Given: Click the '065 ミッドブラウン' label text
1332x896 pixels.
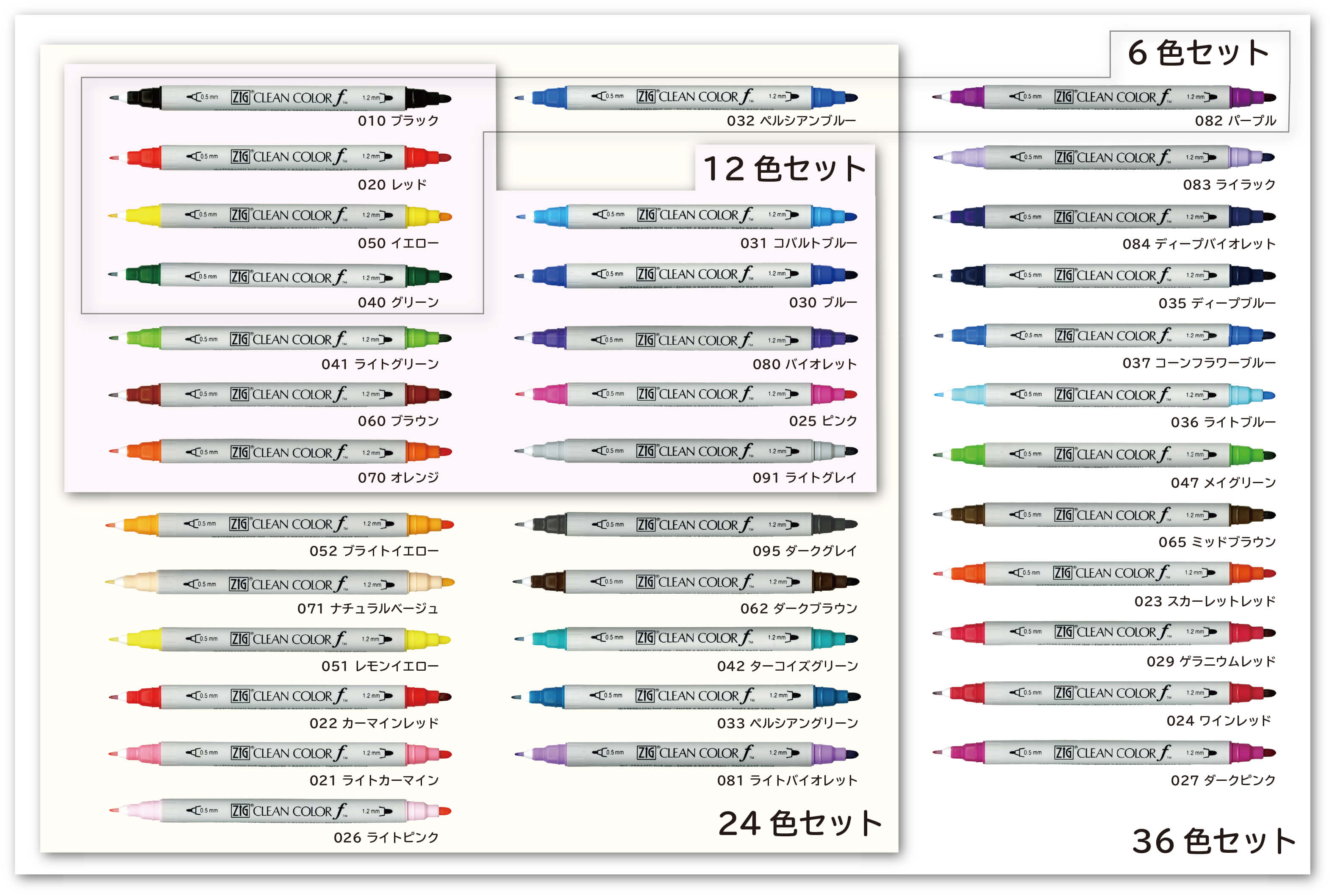Looking at the screenshot, I should (x=1218, y=542).
